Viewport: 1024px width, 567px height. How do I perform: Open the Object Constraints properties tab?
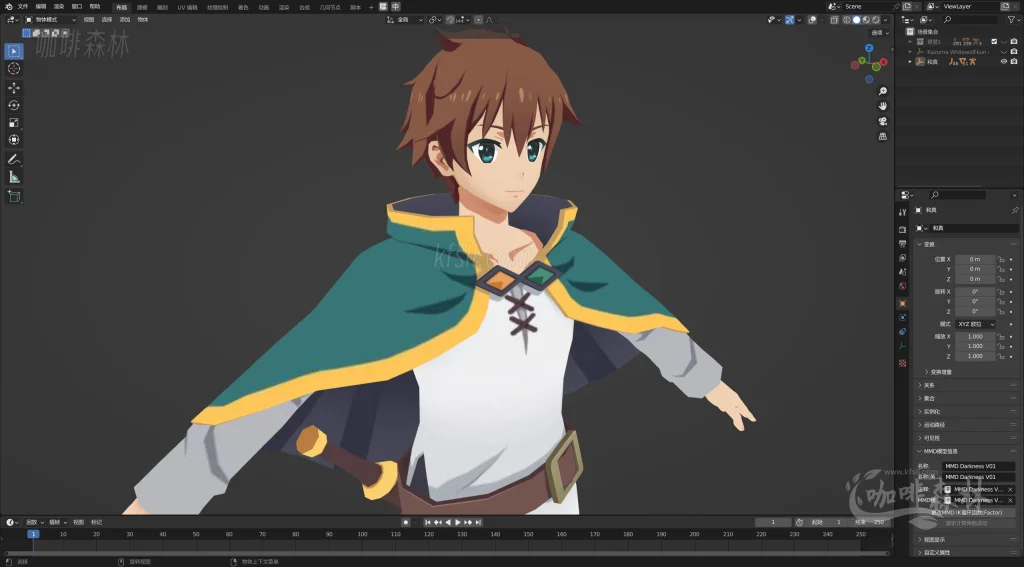[903, 332]
